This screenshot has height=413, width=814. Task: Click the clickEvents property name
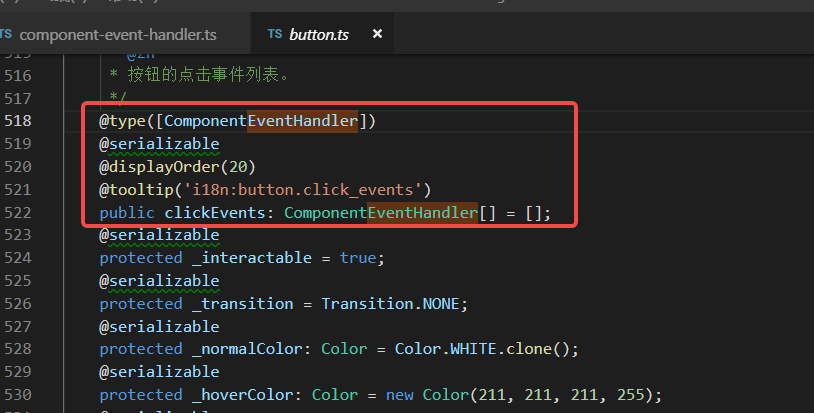click(214, 212)
